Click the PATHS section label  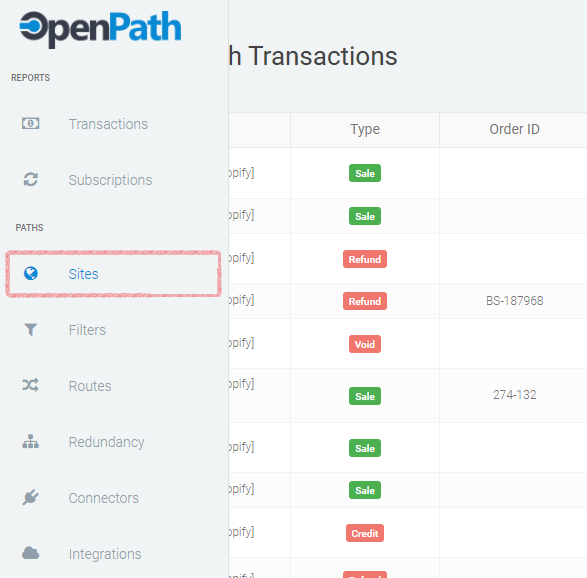(x=29, y=228)
